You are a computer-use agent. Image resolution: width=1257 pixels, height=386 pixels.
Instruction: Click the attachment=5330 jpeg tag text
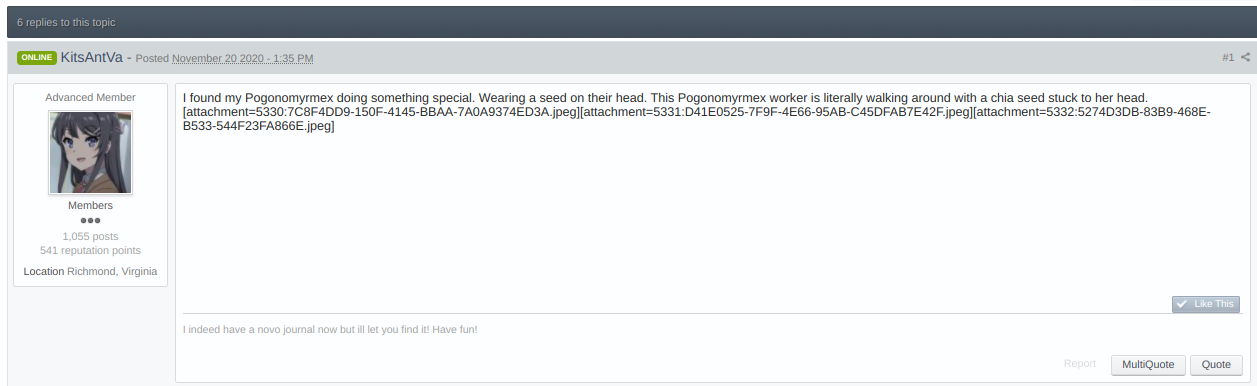(x=381, y=112)
